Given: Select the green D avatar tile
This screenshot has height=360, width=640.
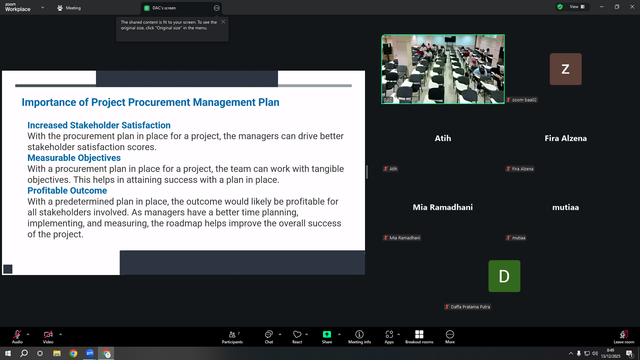Looking at the screenshot, I should pyautogui.click(x=504, y=276).
